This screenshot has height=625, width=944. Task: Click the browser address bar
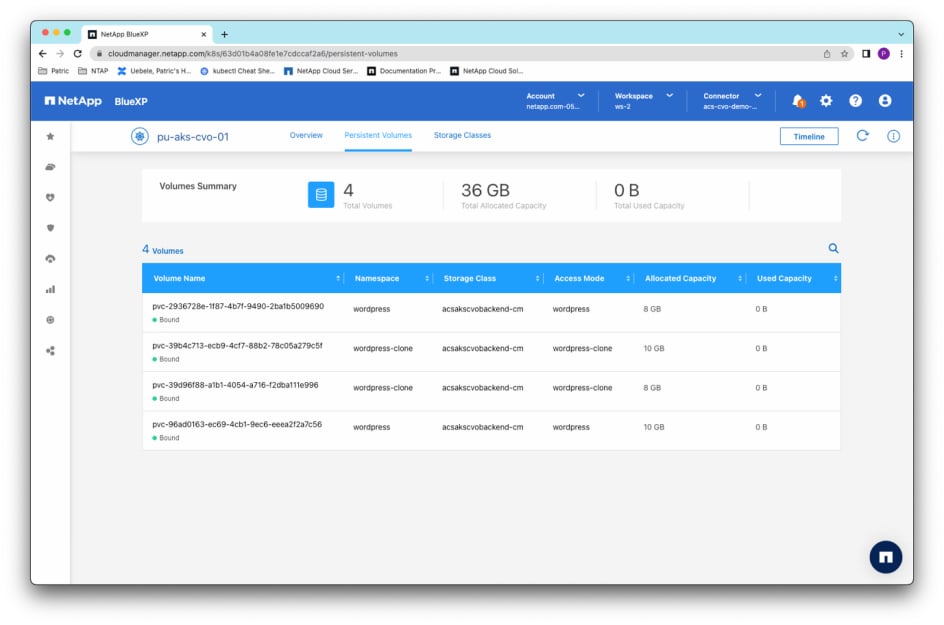[x=458, y=54]
